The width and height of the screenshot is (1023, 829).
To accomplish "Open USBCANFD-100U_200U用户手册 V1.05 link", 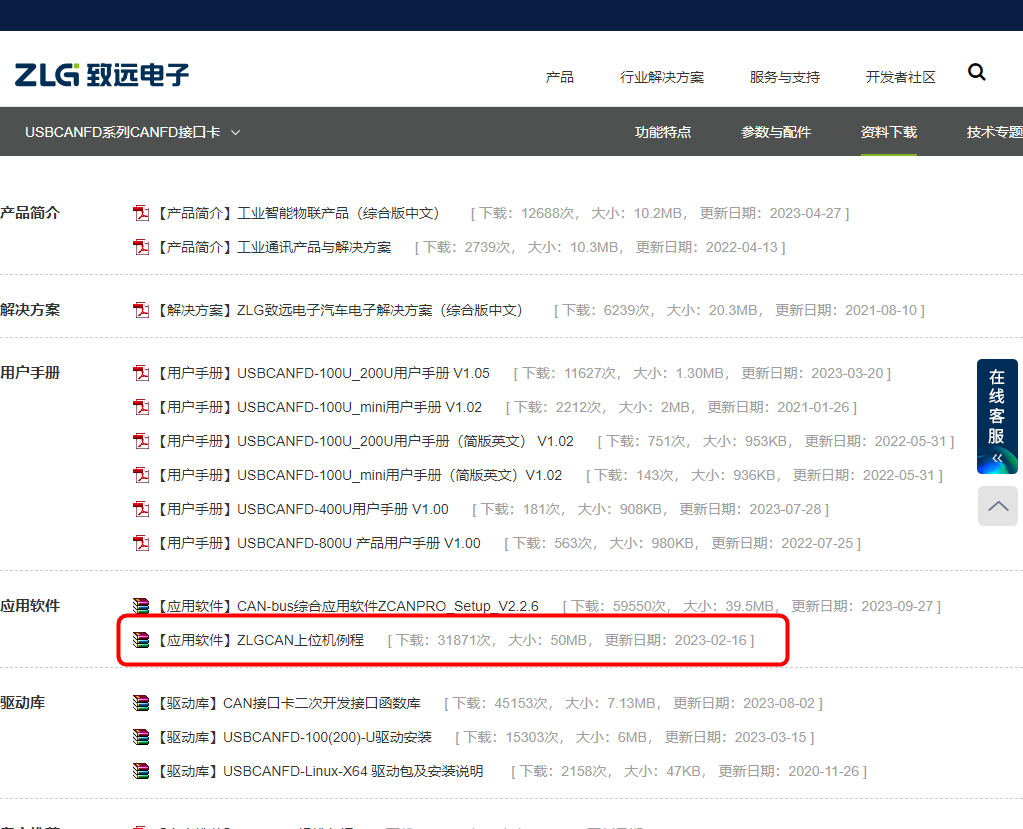I will coord(323,373).
